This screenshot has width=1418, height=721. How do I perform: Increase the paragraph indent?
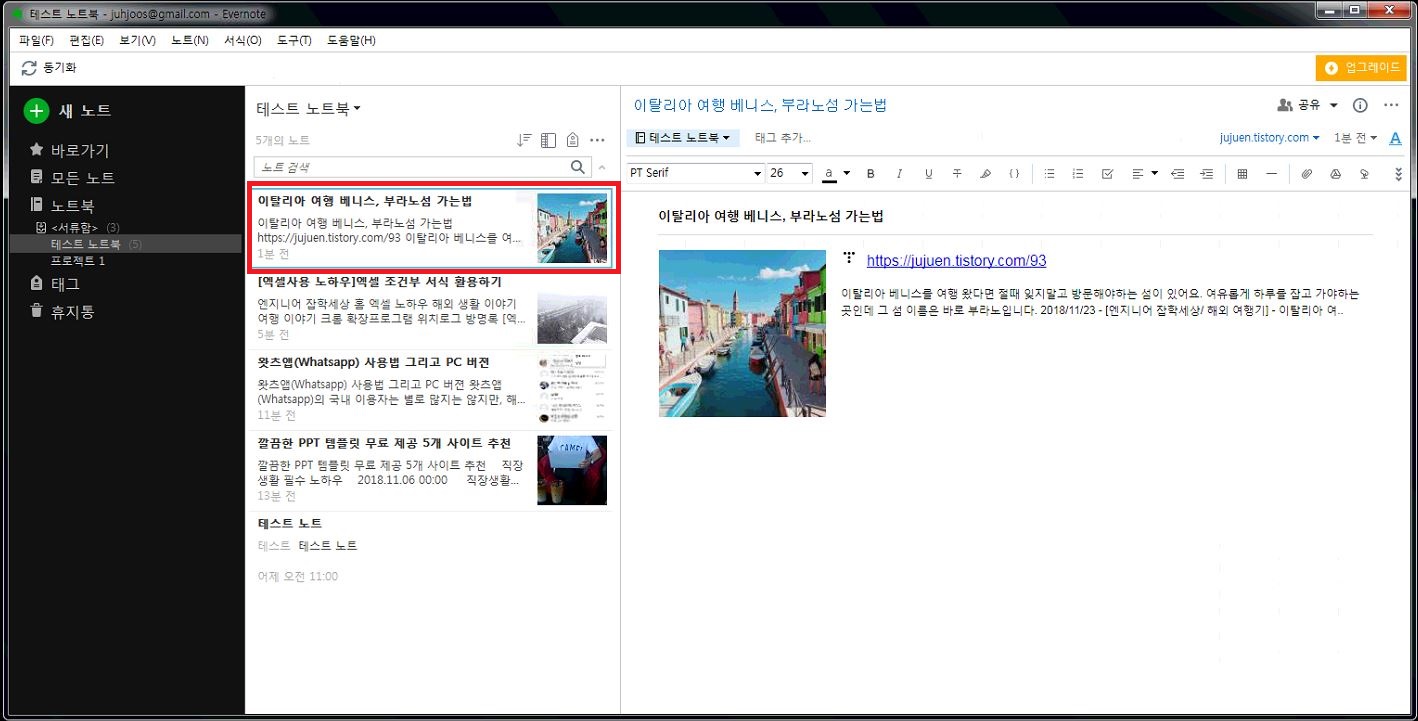(x=1207, y=174)
